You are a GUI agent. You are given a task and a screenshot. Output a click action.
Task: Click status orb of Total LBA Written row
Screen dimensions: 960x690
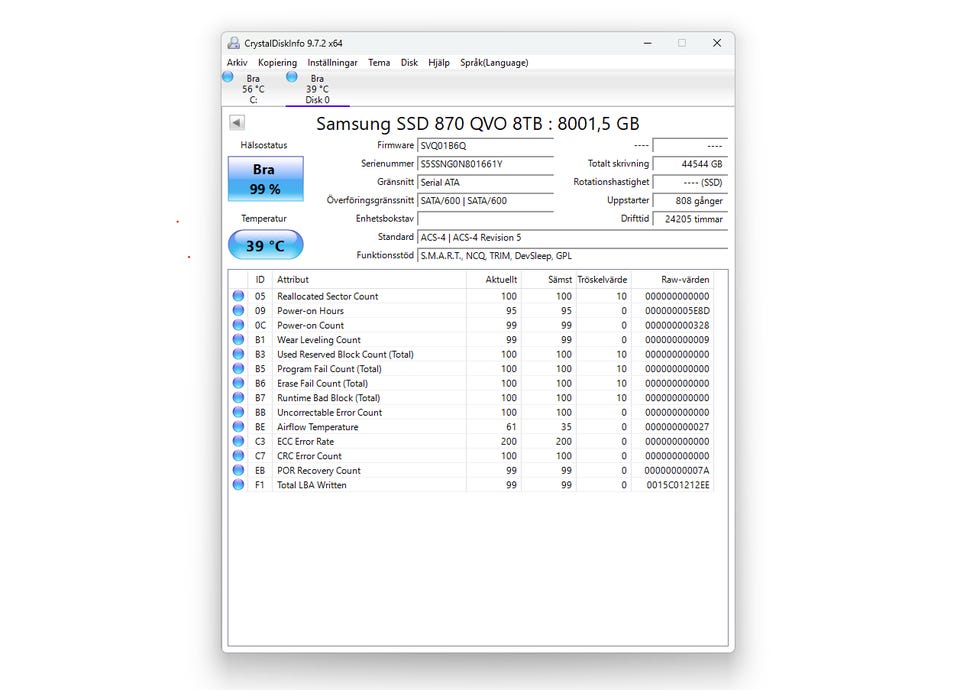tap(238, 485)
